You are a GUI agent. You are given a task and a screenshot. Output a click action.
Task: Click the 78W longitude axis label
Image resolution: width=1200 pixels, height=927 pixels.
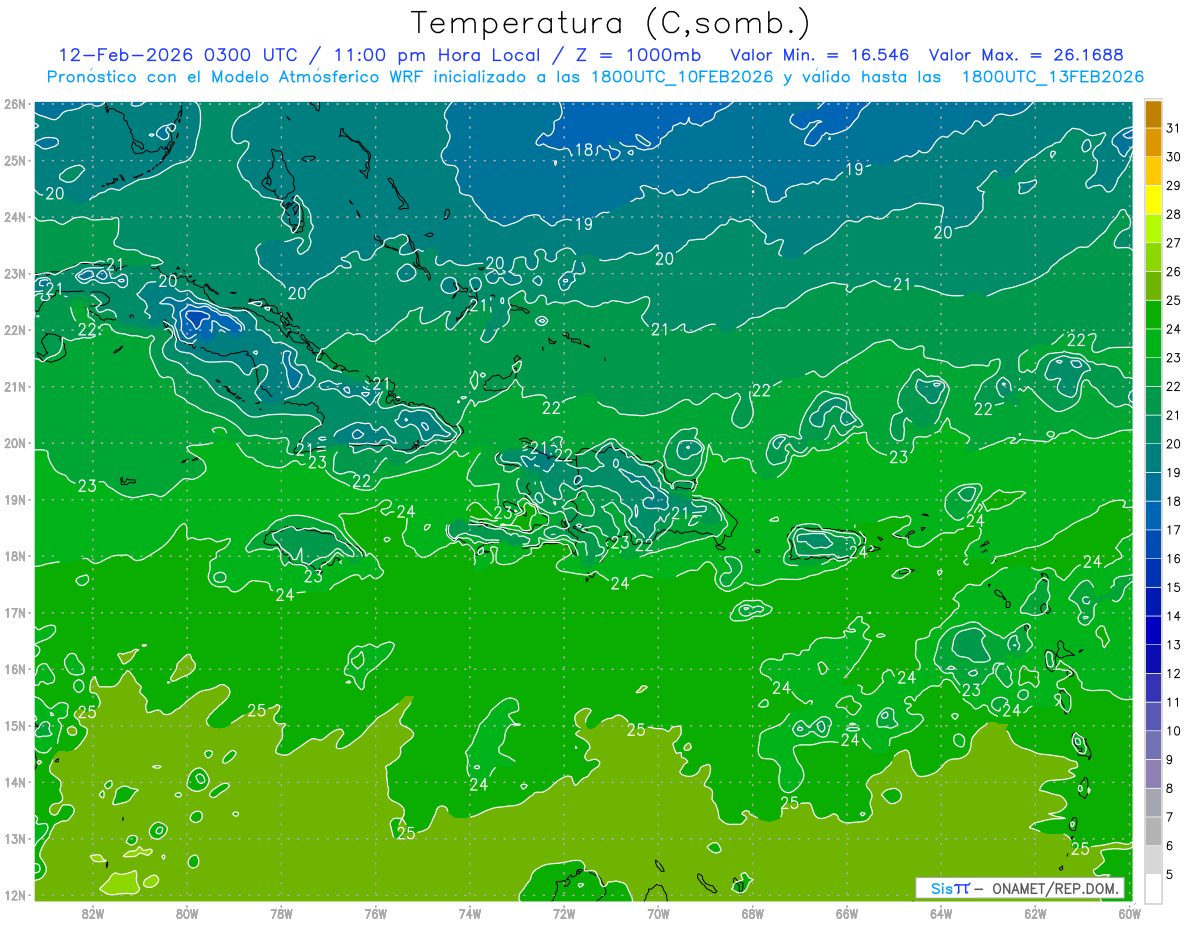(281, 913)
